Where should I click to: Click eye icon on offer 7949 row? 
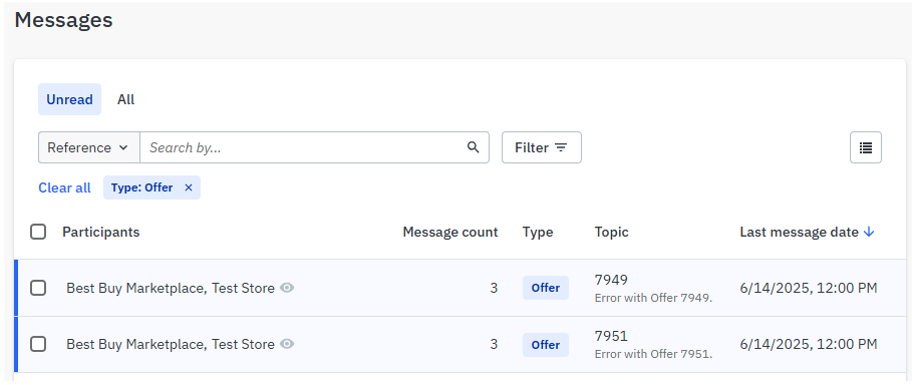[287, 288]
